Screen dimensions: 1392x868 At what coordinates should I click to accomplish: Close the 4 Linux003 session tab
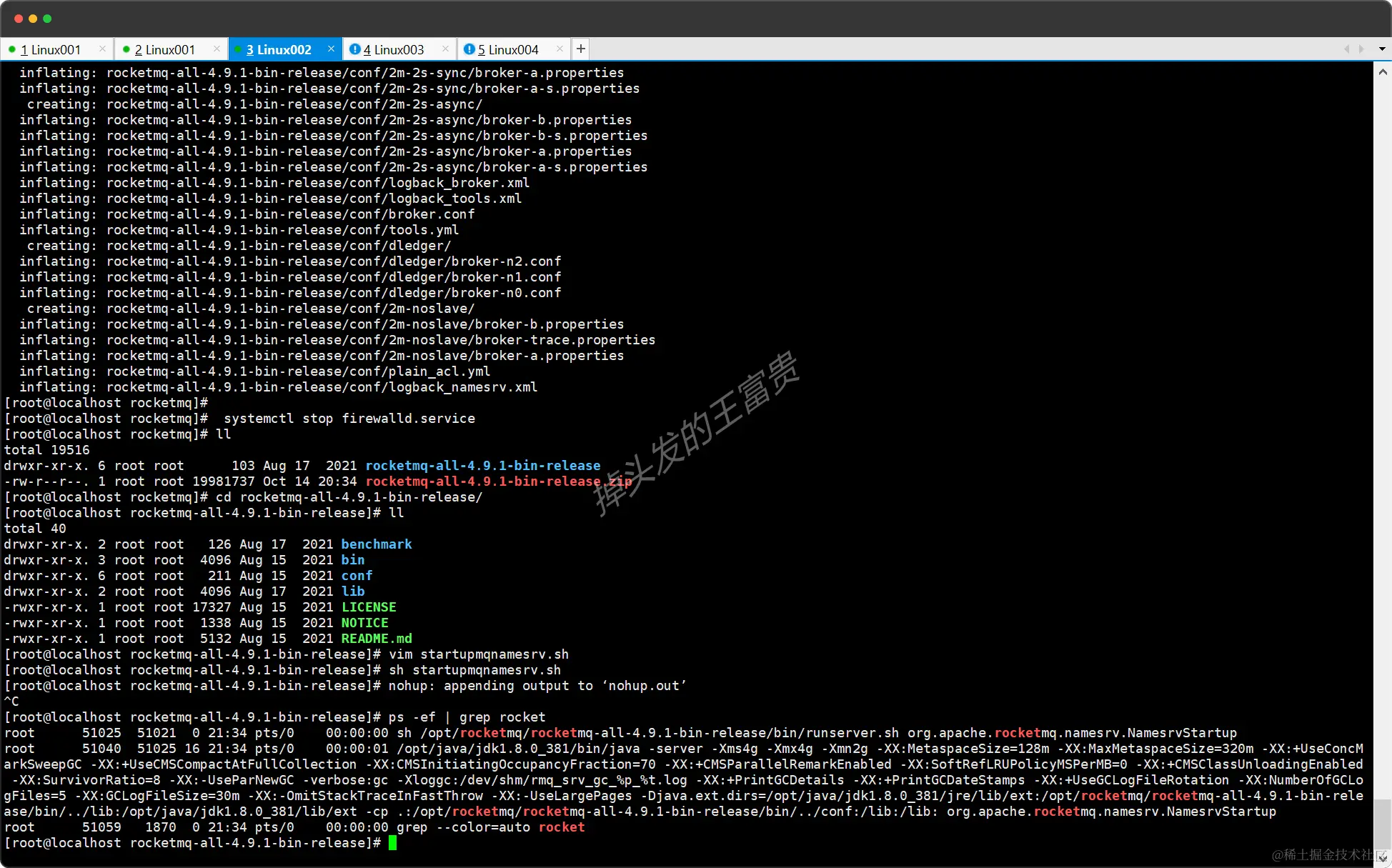pyautogui.click(x=445, y=49)
